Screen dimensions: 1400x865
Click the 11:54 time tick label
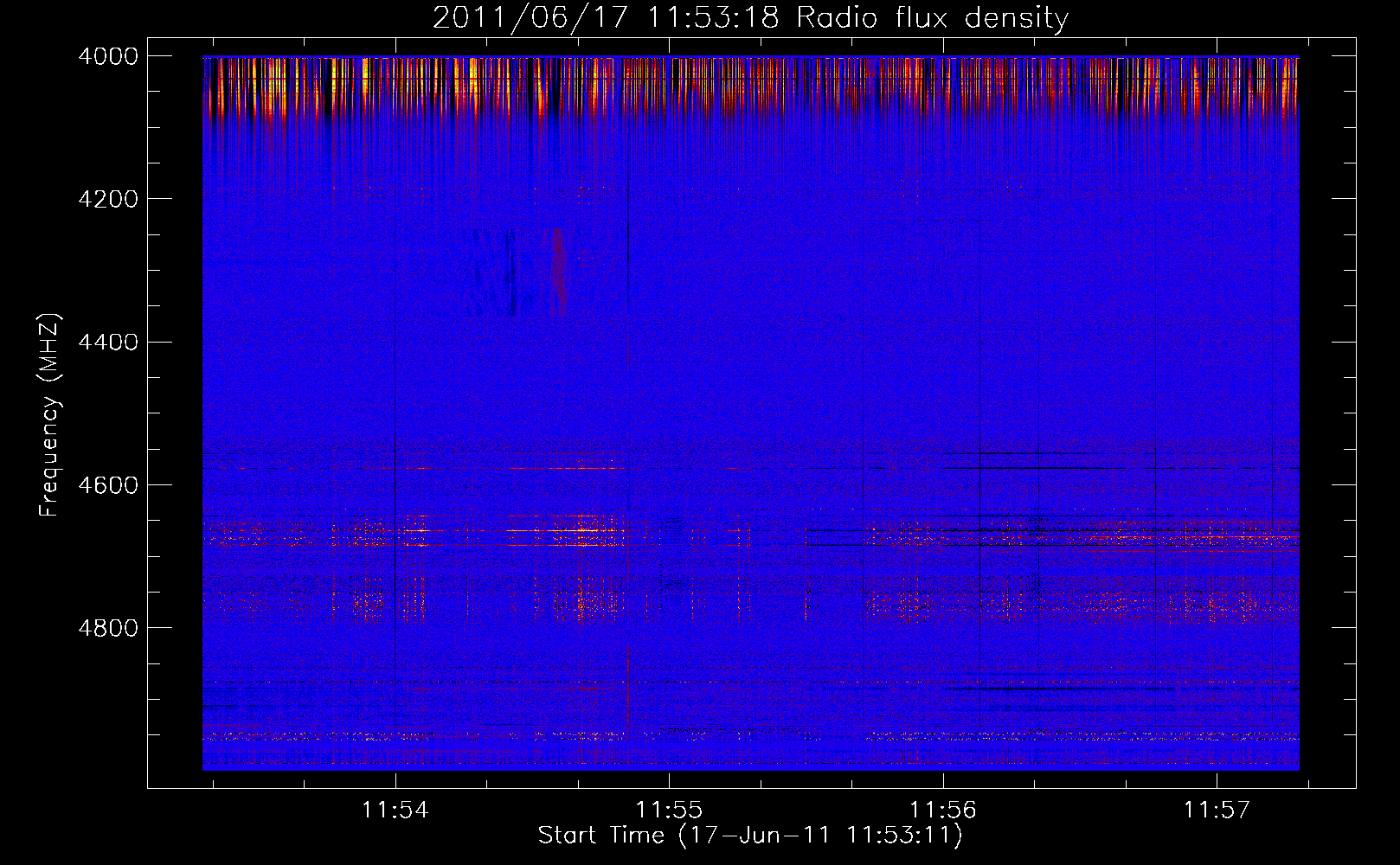395,811
